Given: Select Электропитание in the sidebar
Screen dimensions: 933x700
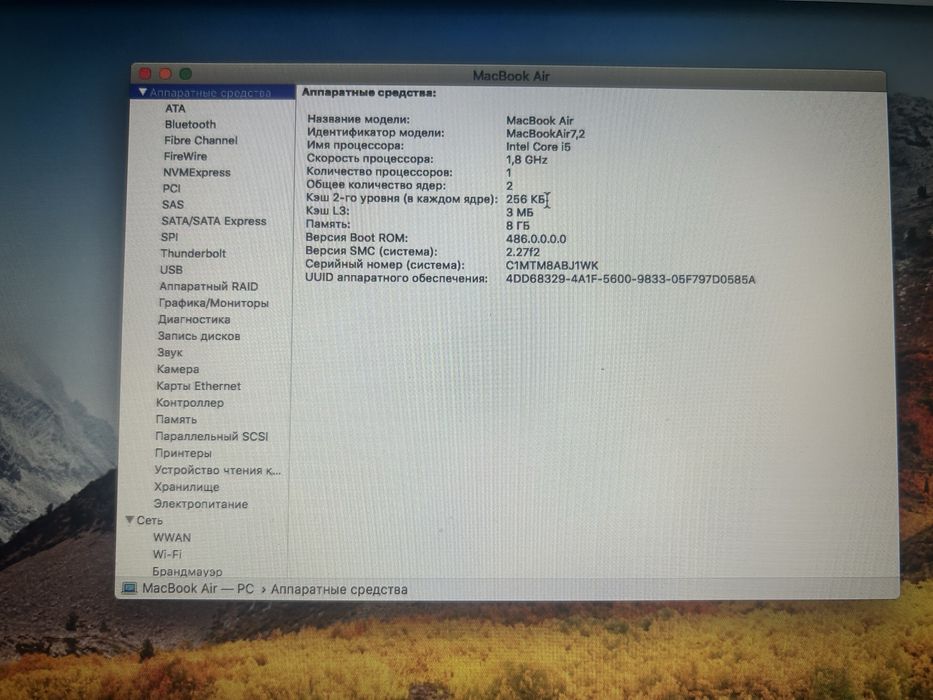Looking at the screenshot, I should (201, 504).
